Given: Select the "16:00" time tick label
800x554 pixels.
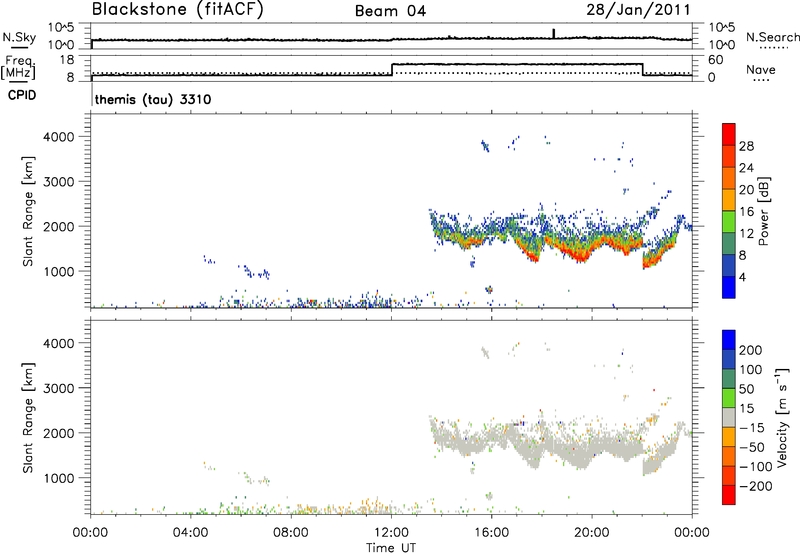Looking at the screenshot, I should pyautogui.click(x=491, y=533).
